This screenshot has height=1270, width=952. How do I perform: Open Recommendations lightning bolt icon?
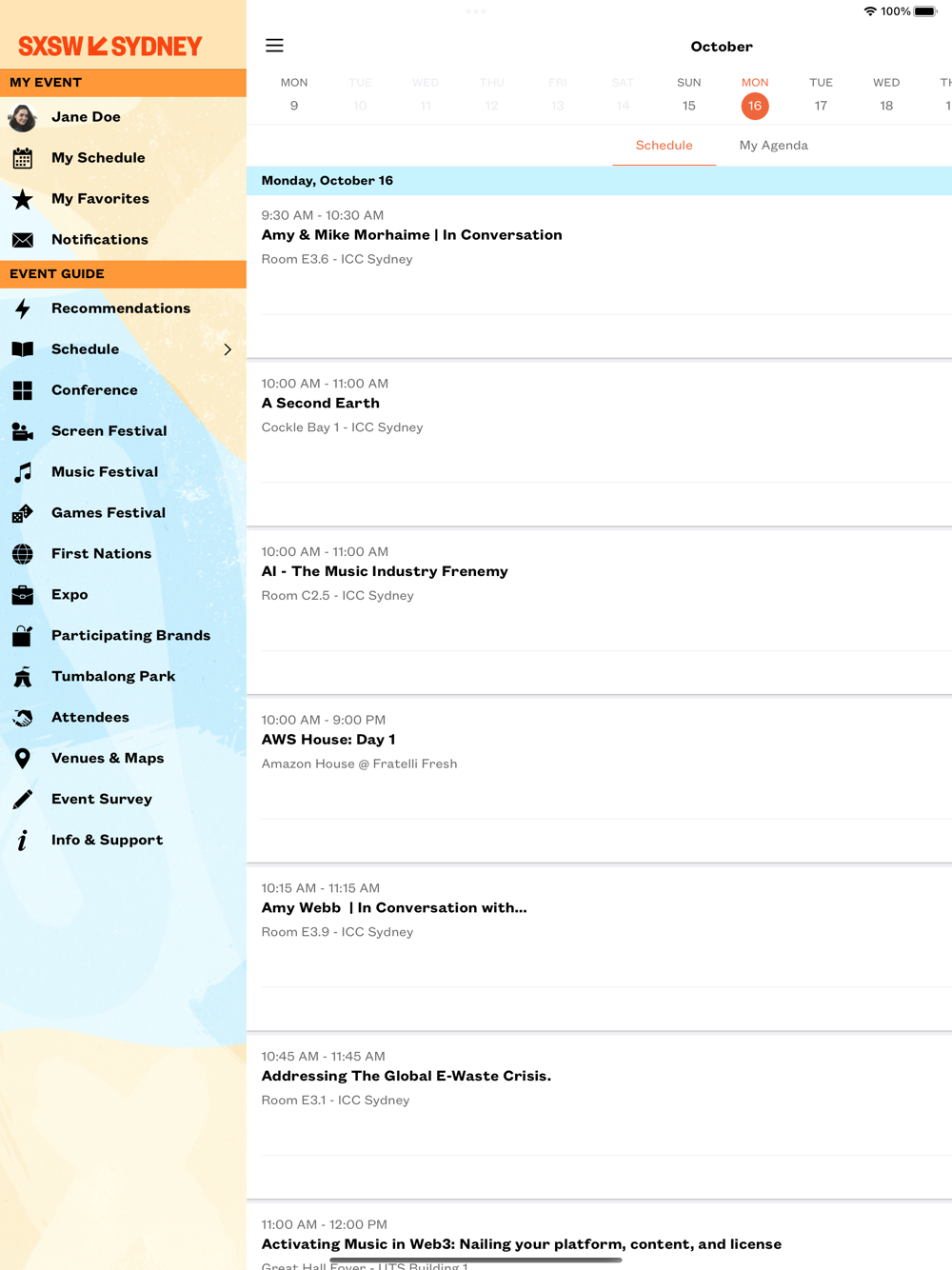coord(23,308)
